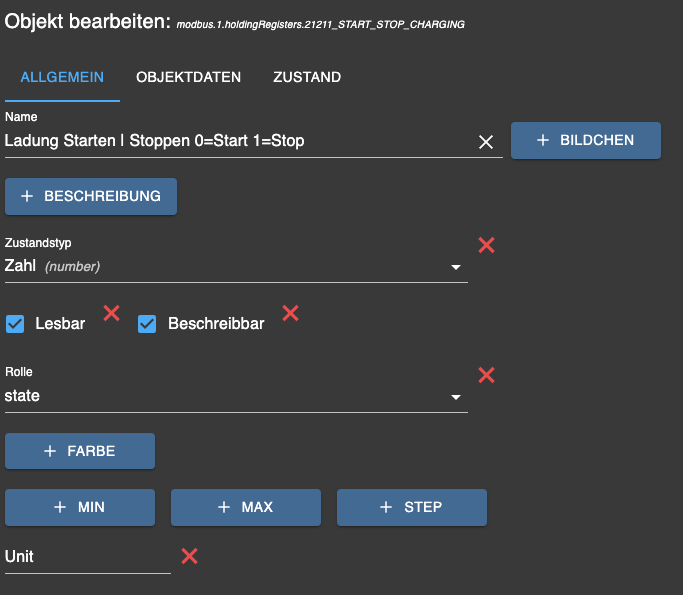Toggle the Lesbar checkbox

(15, 324)
